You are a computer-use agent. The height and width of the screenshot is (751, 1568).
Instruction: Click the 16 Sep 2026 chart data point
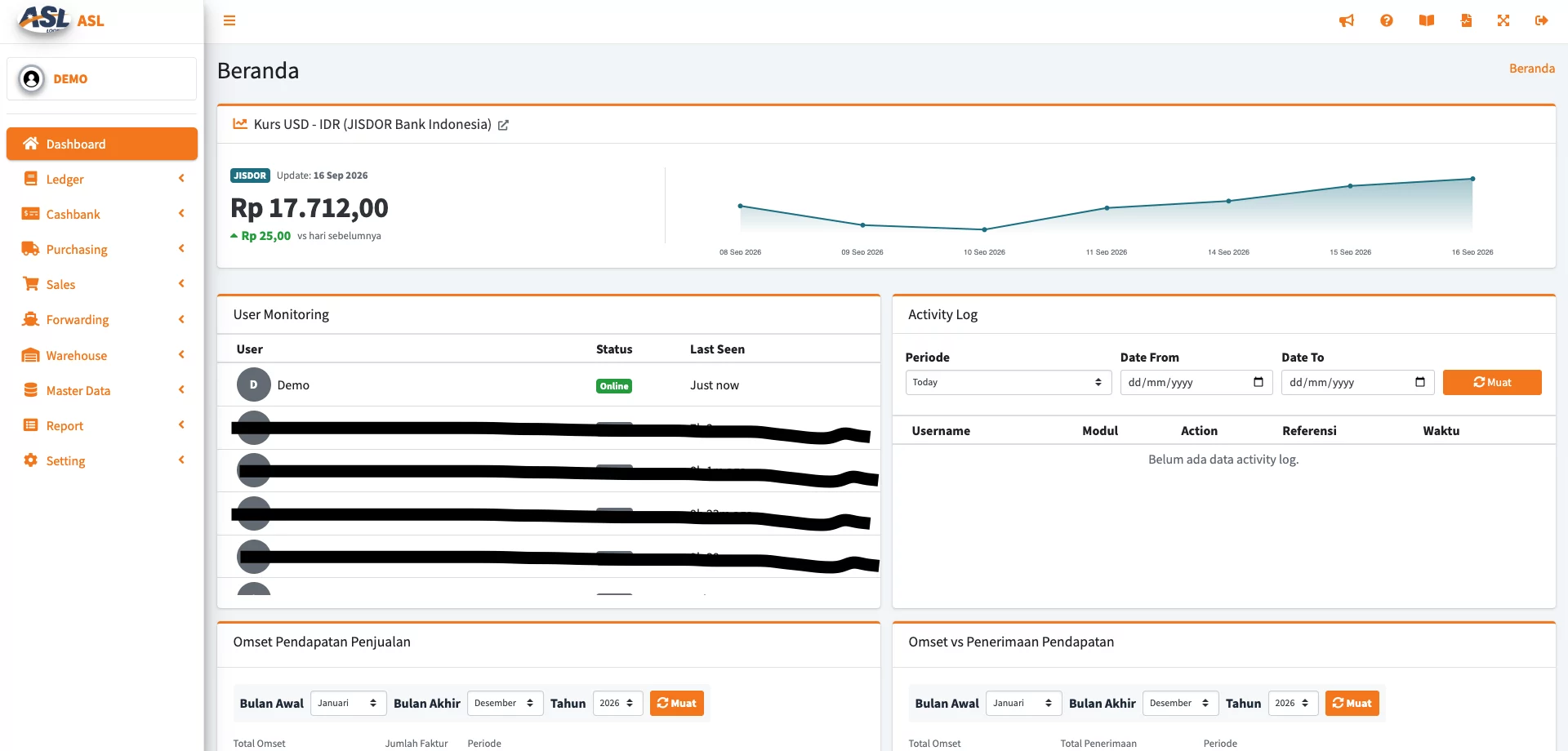point(1472,179)
